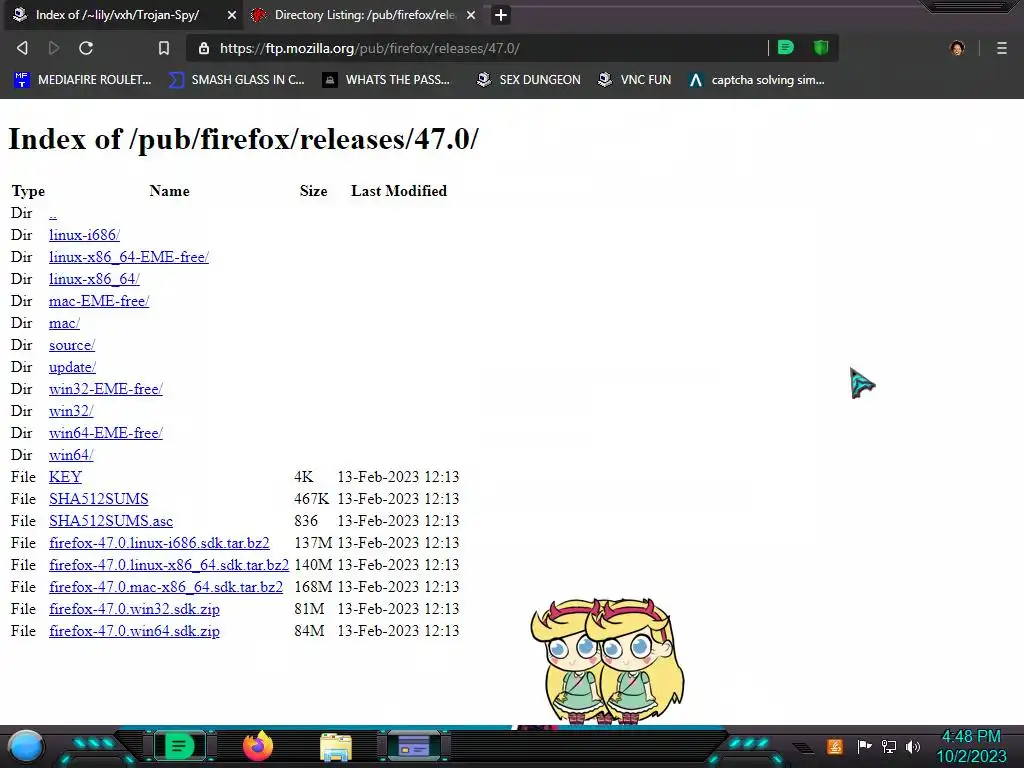1024x768 pixels.
Task: Open the VNC FUN bookmark
Action: (635, 80)
